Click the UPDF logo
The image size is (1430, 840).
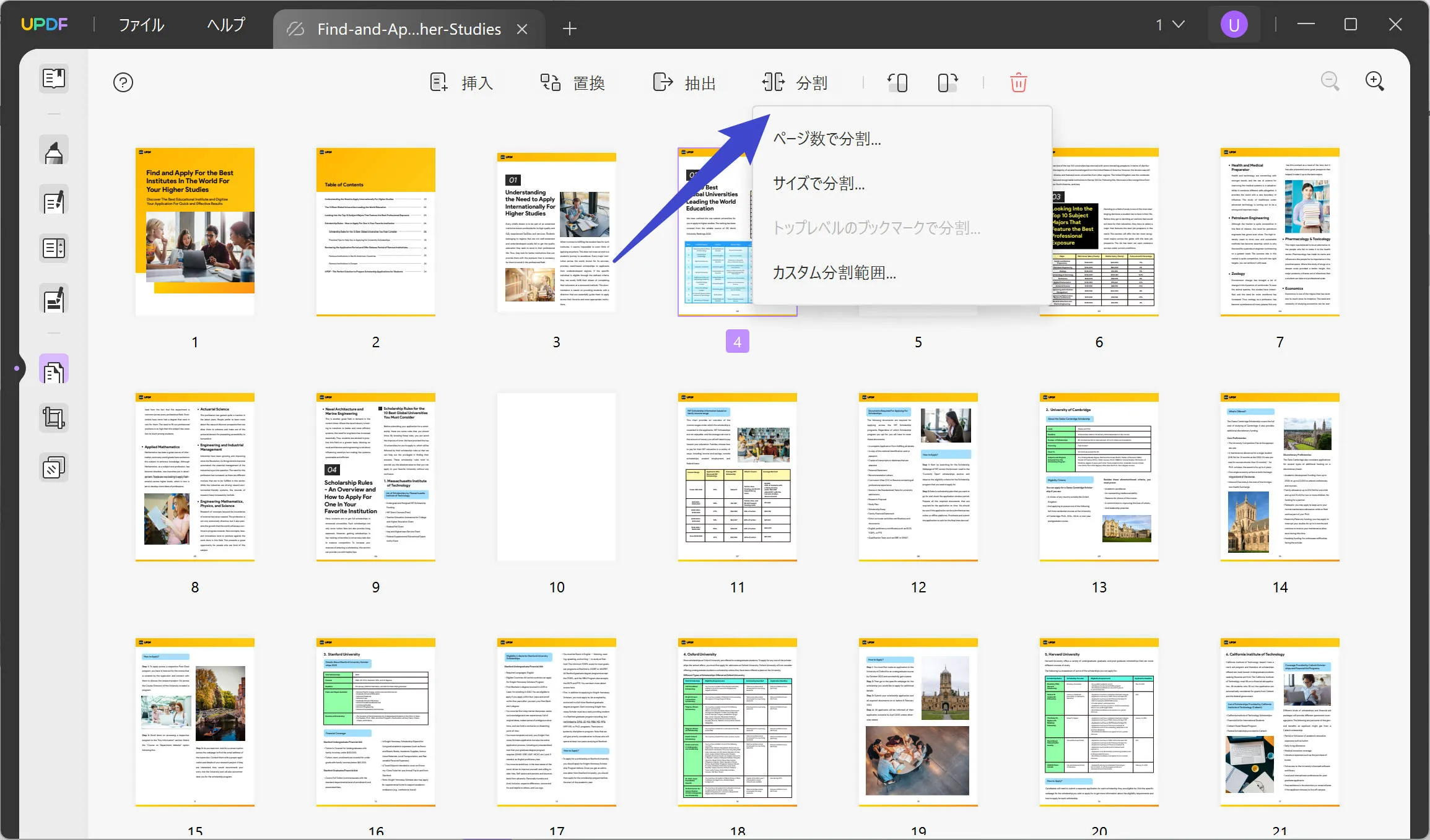click(45, 24)
